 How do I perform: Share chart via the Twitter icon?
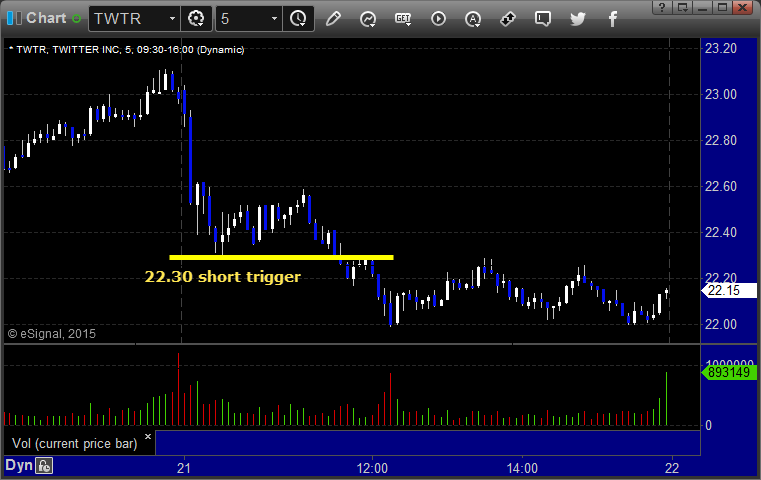pyautogui.click(x=578, y=19)
